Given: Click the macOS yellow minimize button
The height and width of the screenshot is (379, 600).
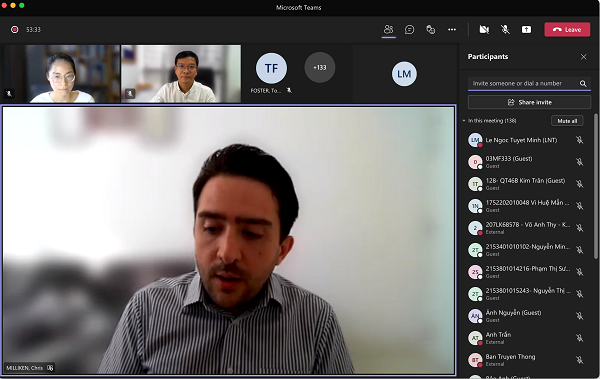Looking at the screenshot, I should (13, 5).
